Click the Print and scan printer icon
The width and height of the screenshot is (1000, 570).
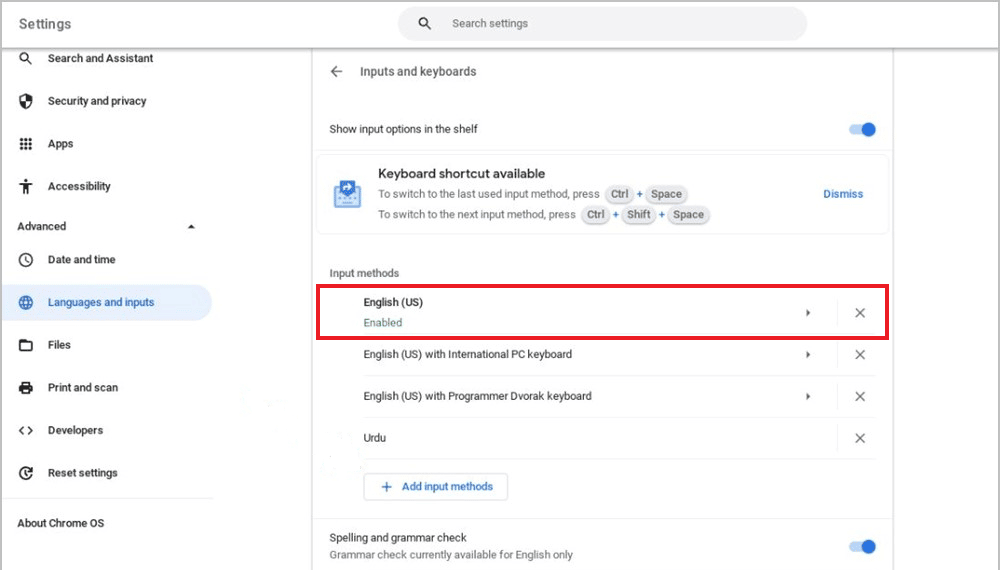pyautogui.click(x=26, y=388)
